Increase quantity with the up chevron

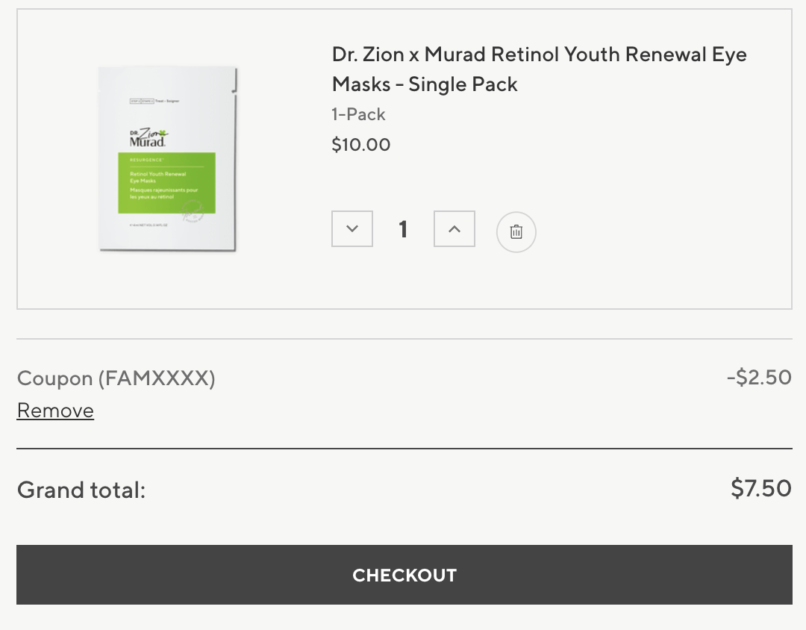tap(454, 229)
